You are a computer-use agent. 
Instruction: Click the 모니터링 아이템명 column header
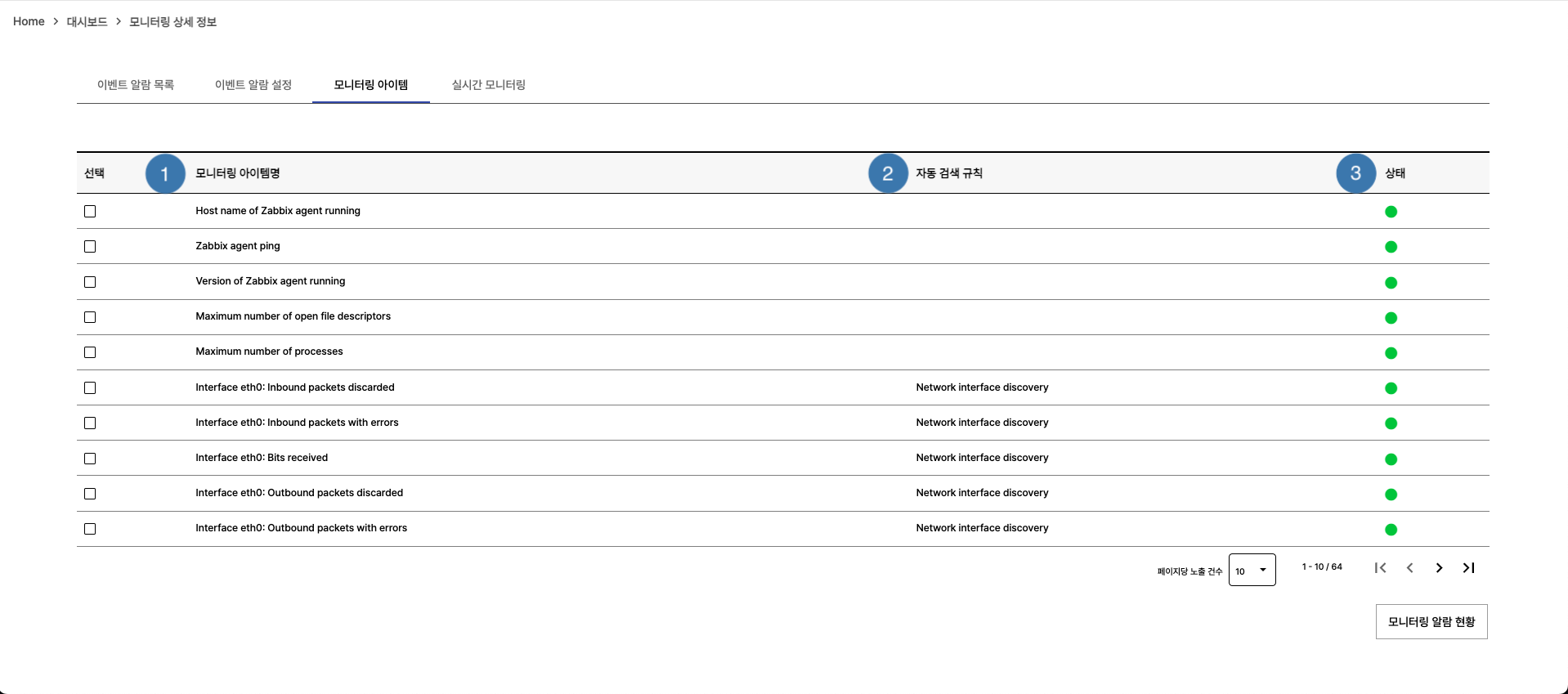tap(238, 173)
